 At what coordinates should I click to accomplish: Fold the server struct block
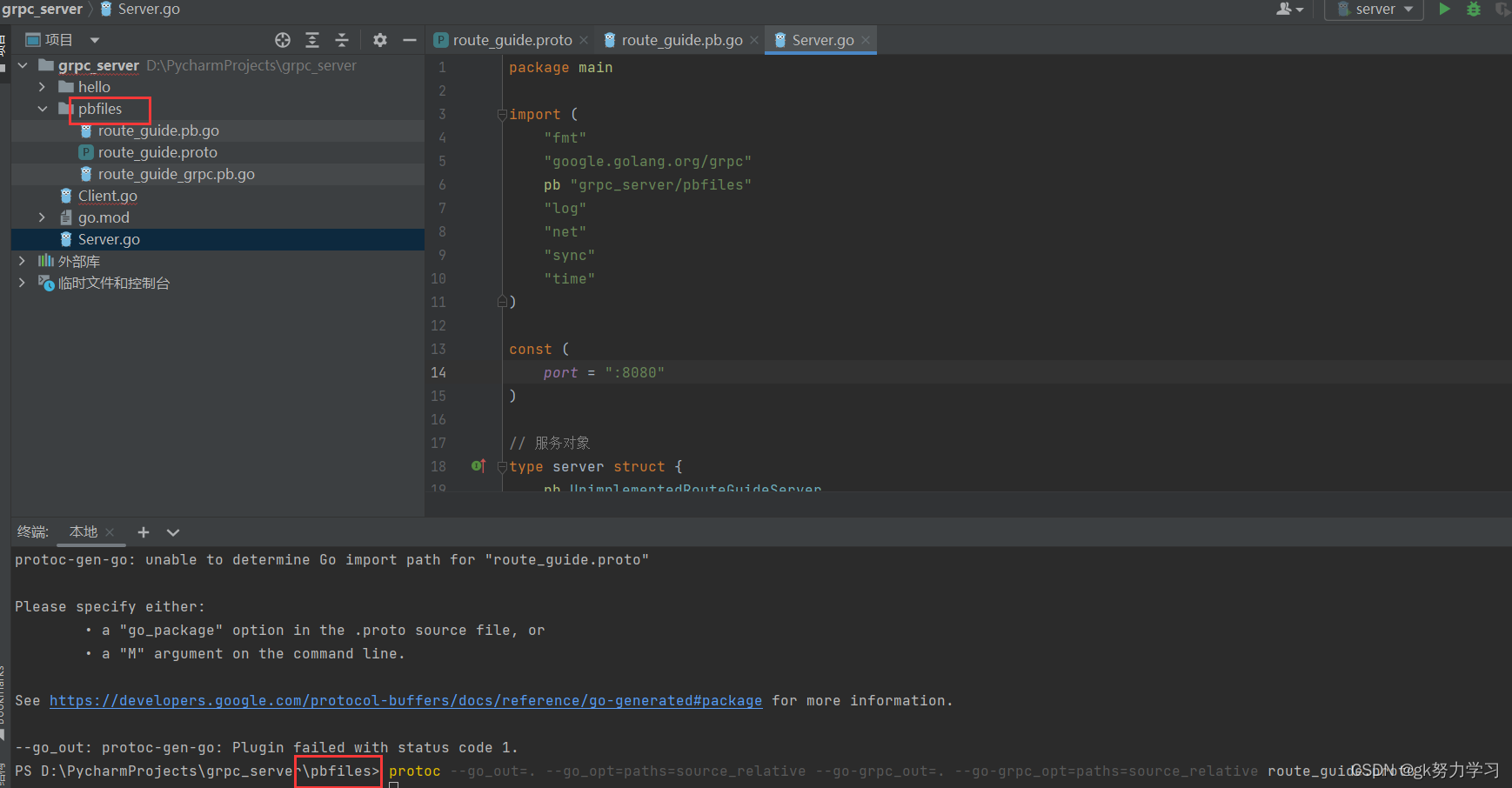point(502,467)
